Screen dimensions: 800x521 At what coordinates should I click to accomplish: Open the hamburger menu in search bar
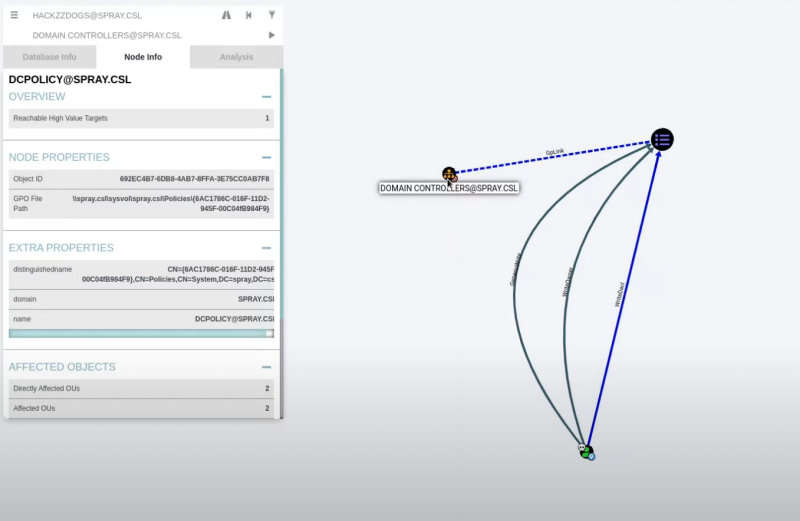[14, 15]
